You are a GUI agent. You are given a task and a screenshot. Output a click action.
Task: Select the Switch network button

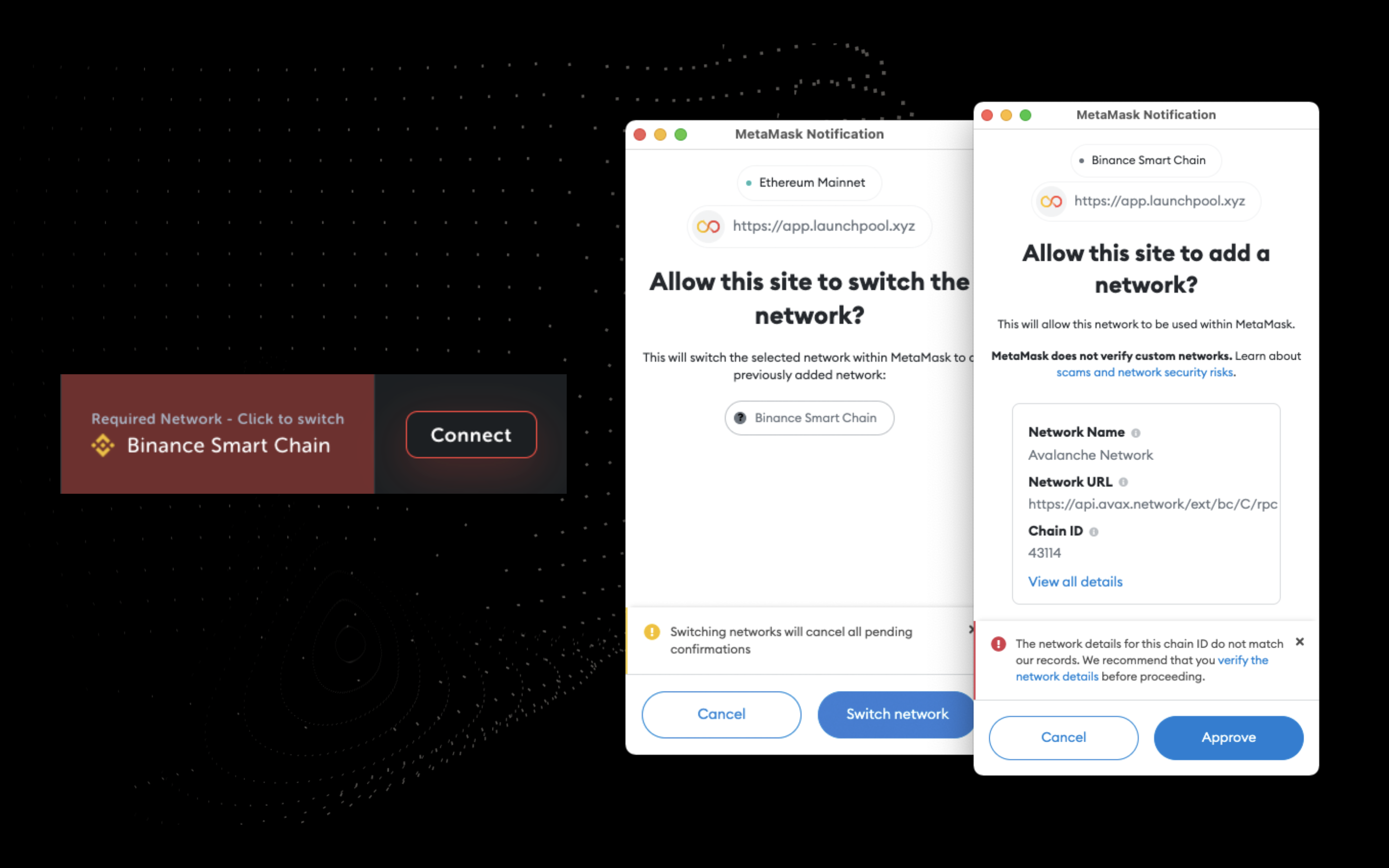[895, 714]
